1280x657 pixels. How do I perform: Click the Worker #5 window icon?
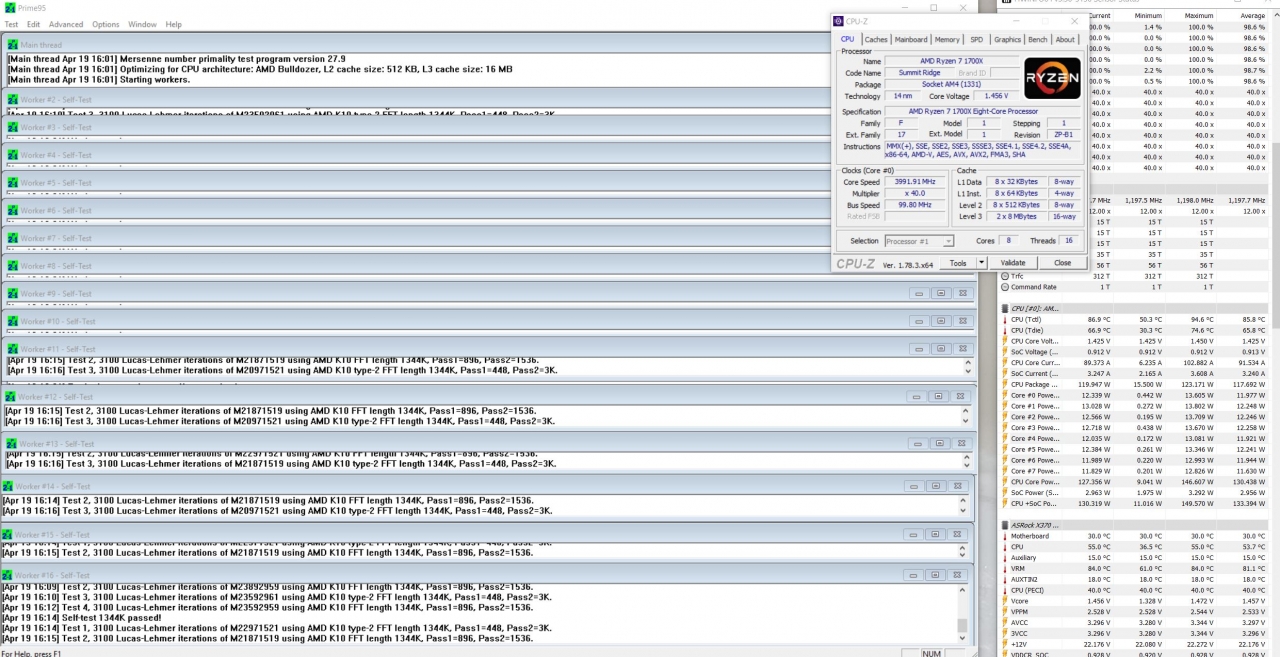[12, 183]
